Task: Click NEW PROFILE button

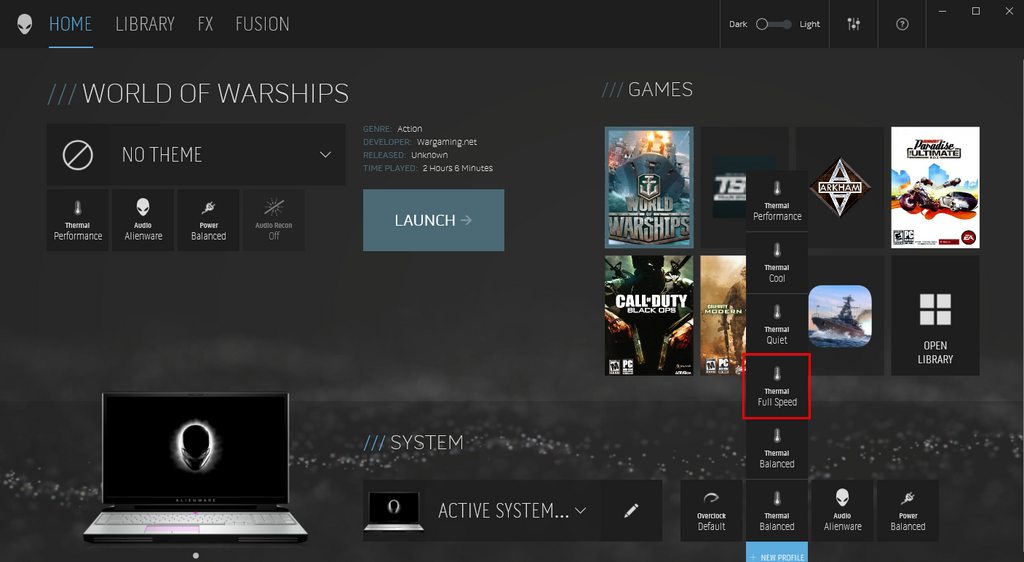Action: click(x=777, y=553)
